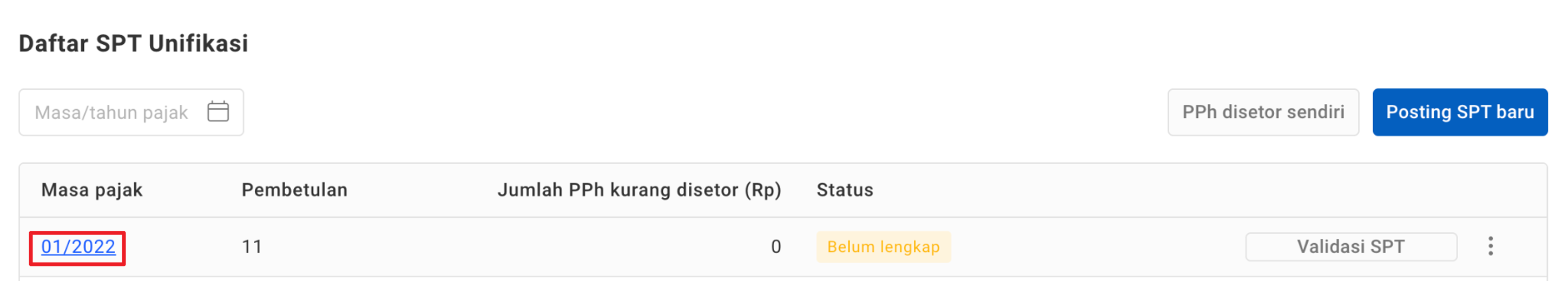Select the Status column header
This screenshot has width=1568, height=281.
pos(845,190)
